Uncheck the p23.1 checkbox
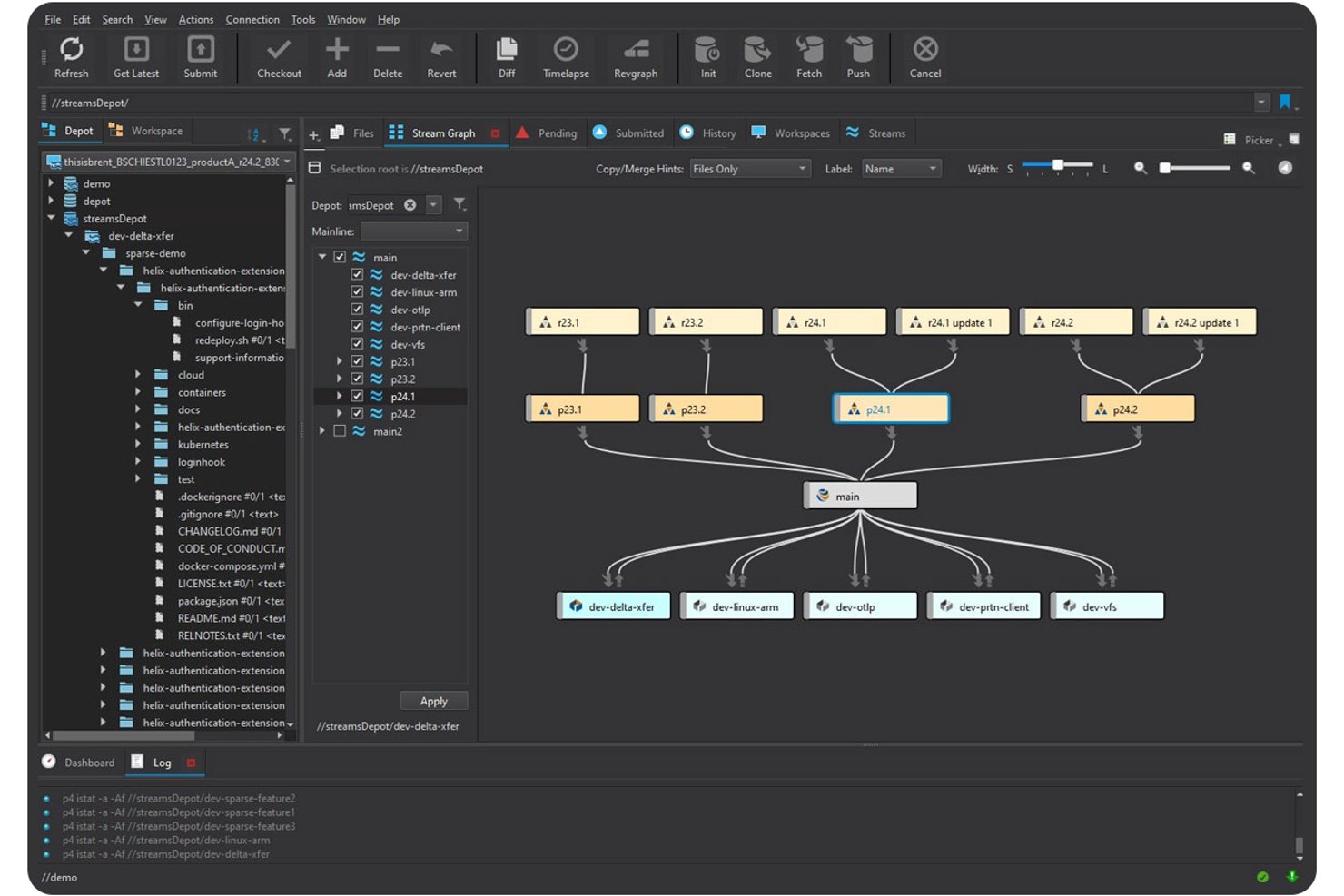Image resolution: width=1344 pixels, height=896 pixels. click(357, 361)
